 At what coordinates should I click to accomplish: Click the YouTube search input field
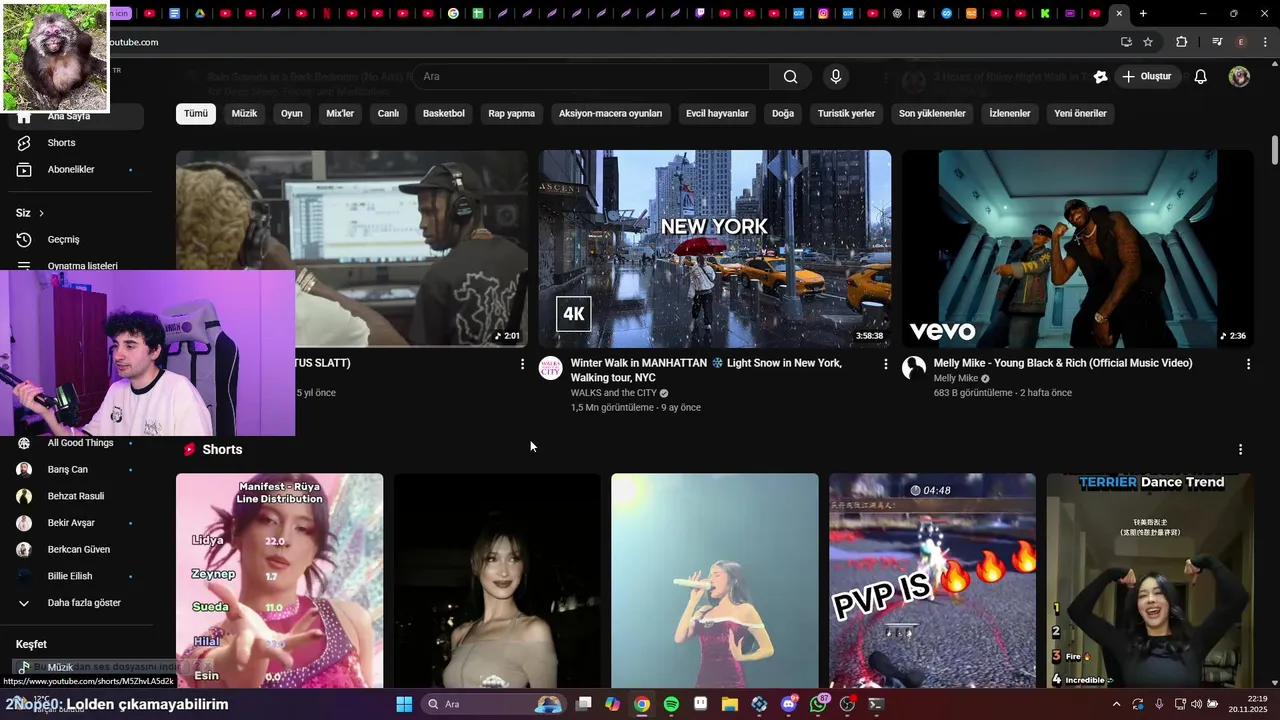point(590,77)
